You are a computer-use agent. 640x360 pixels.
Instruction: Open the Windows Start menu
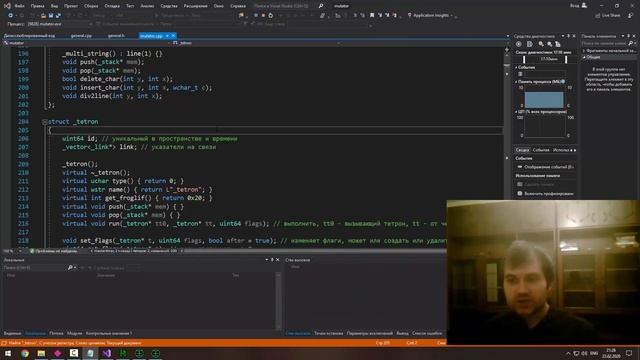[x=8, y=353]
